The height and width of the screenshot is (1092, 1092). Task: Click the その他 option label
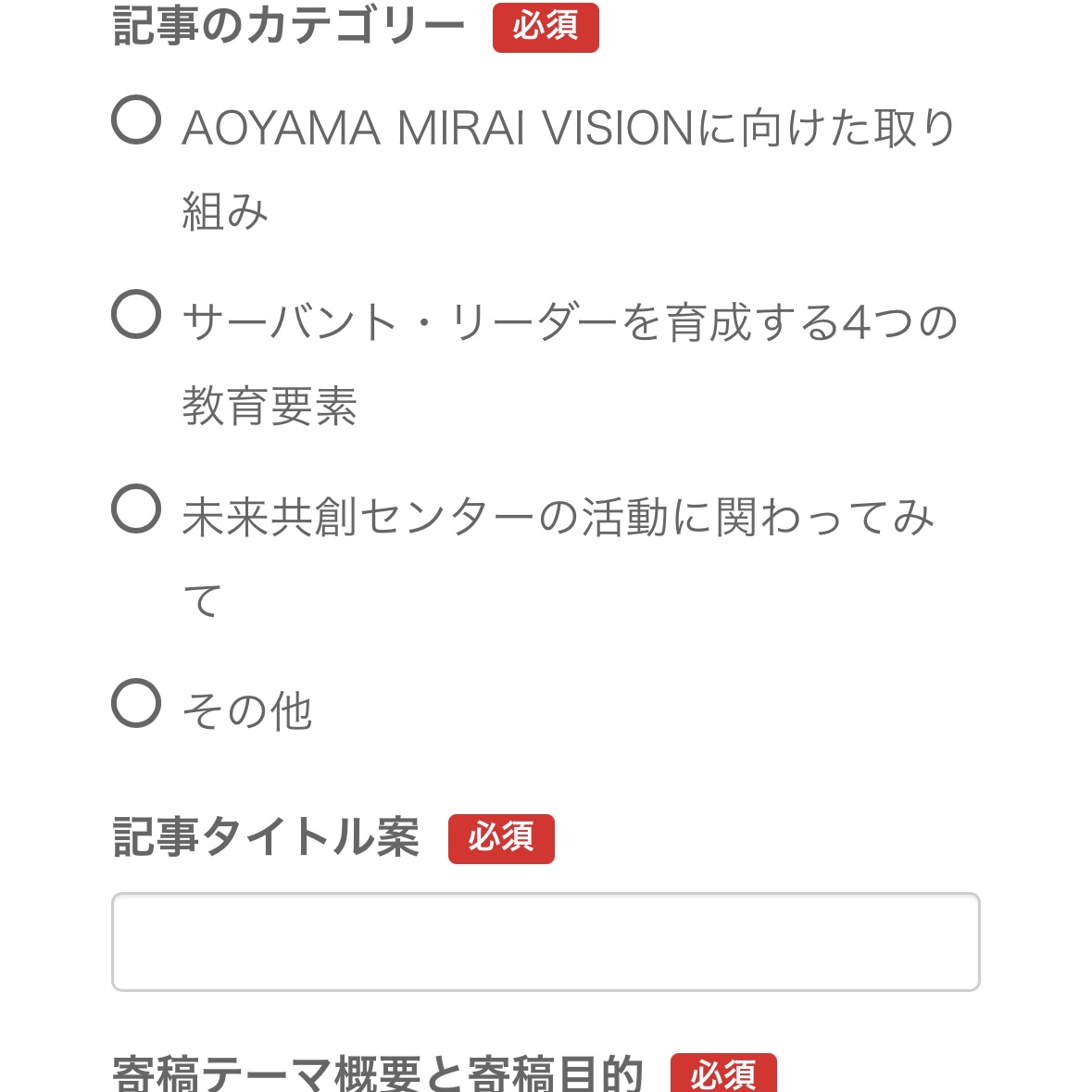click(x=247, y=711)
